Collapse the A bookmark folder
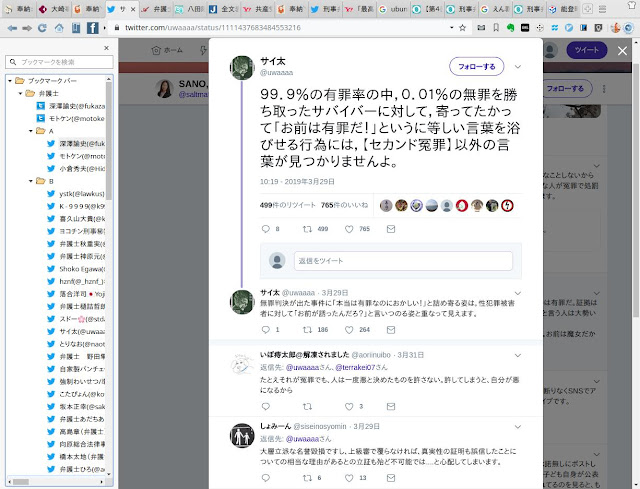Viewport: 640px width, 489px height. click(31, 131)
